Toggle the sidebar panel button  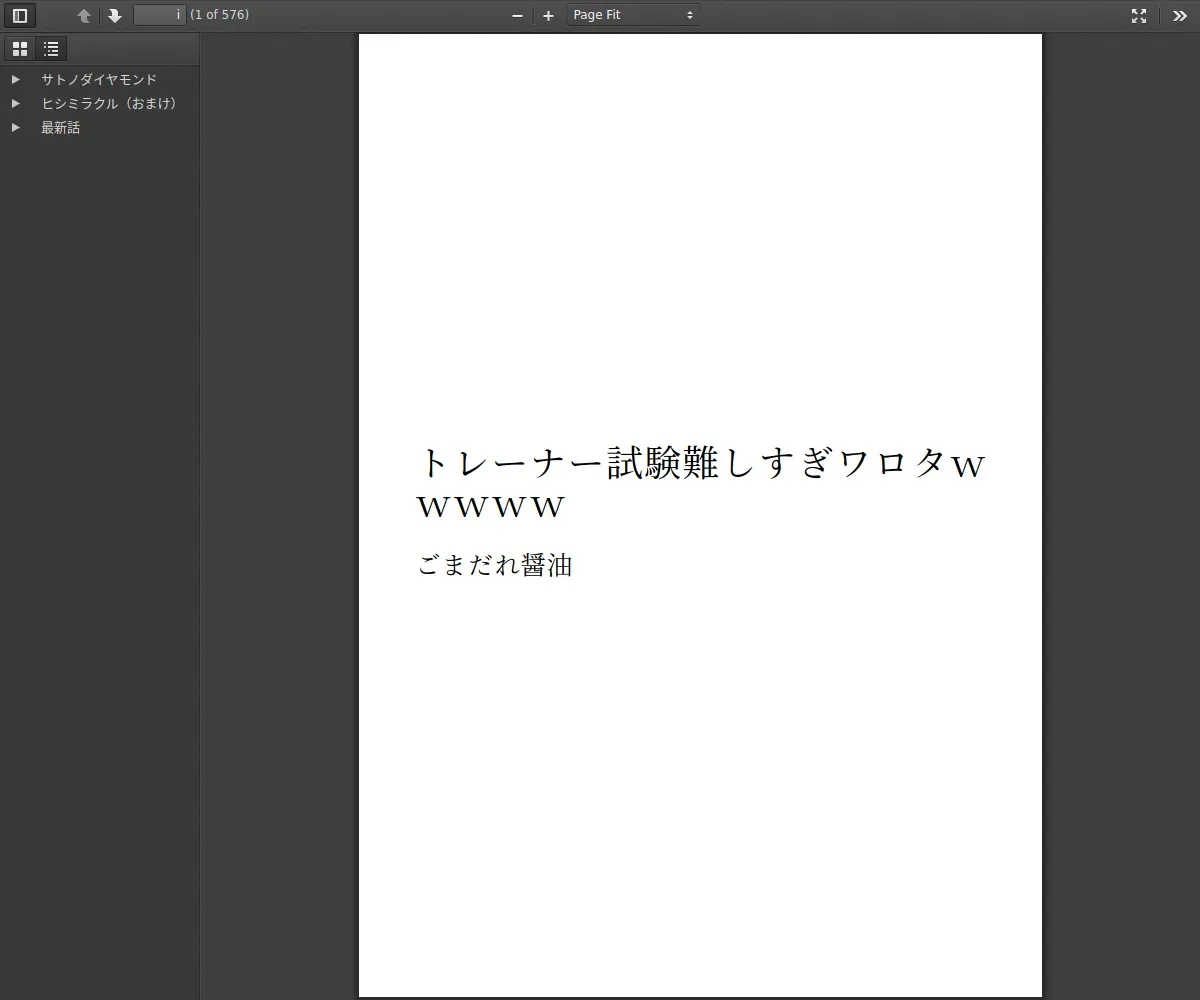(20, 15)
